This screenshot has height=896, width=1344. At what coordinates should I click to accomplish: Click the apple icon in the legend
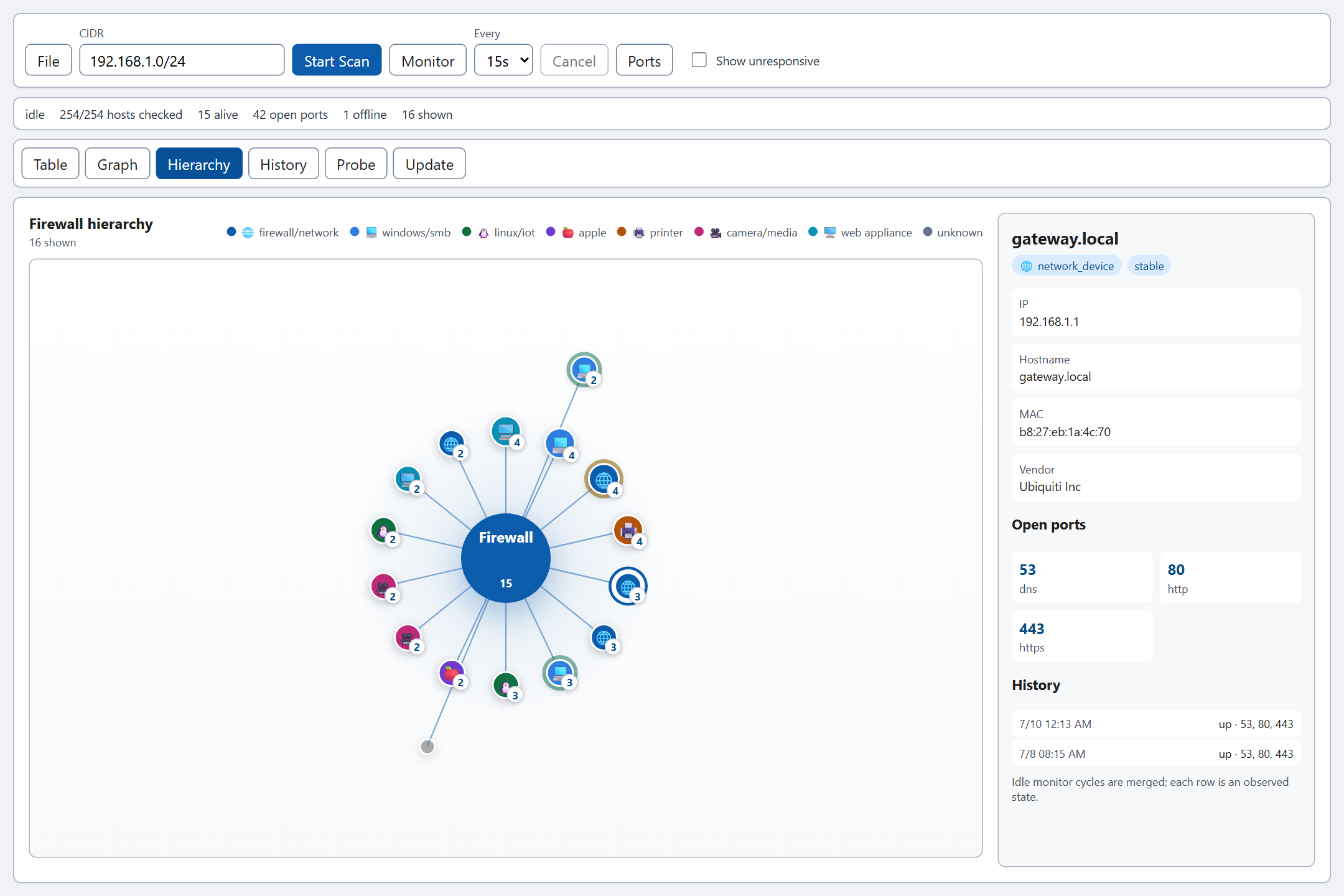[567, 233]
